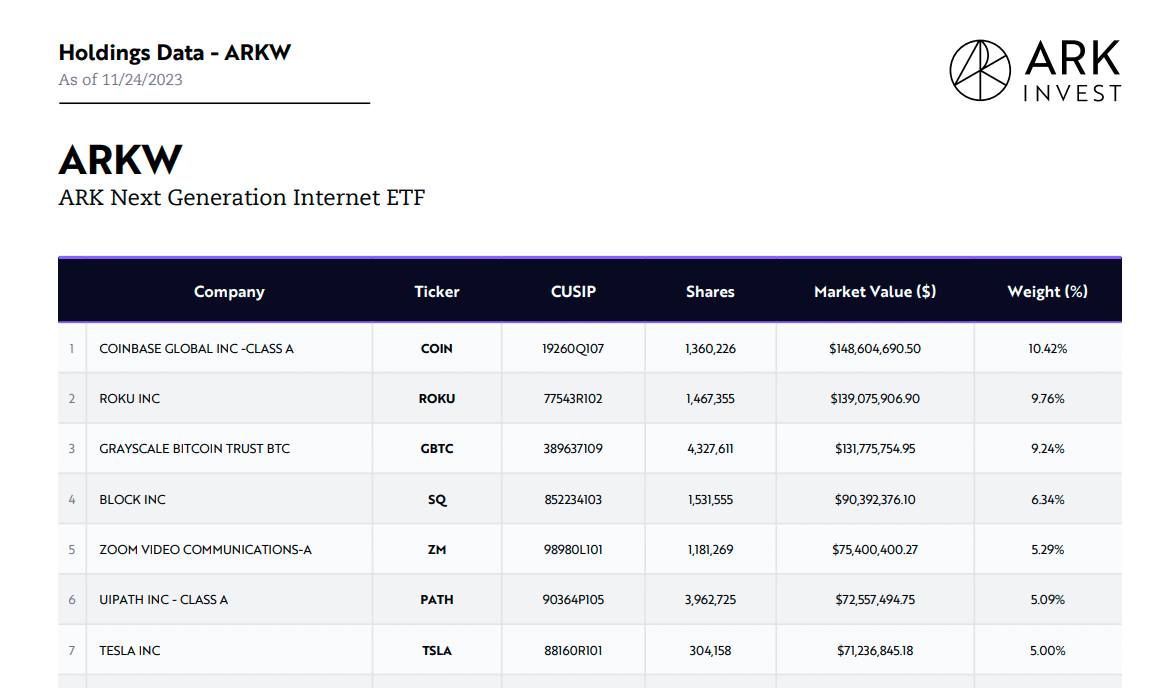Click row number 4 beside BLOCK INC
The image size is (1174, 688).
(72, 499)
